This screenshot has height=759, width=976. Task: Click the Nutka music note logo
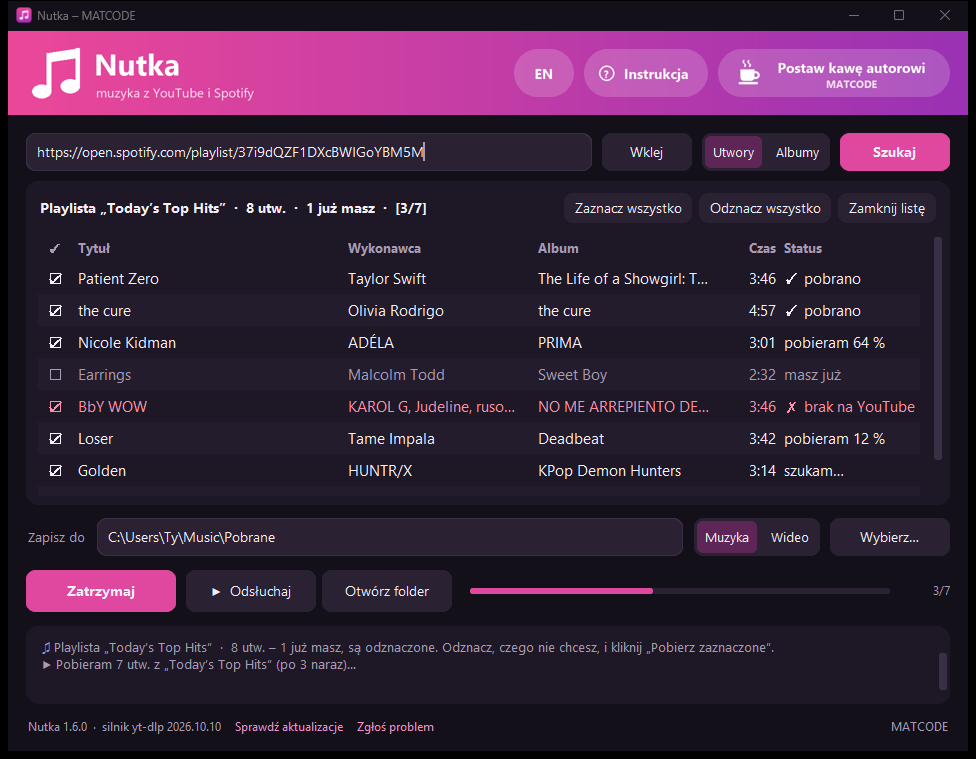[x=57, y=73]
